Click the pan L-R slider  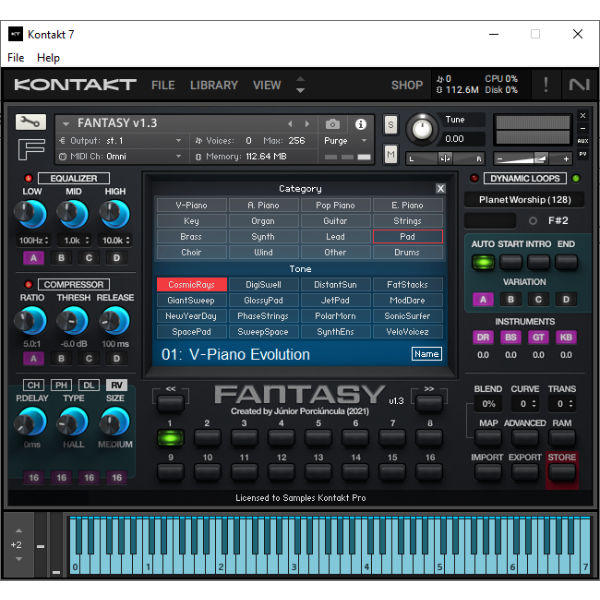tap(445, 158)
